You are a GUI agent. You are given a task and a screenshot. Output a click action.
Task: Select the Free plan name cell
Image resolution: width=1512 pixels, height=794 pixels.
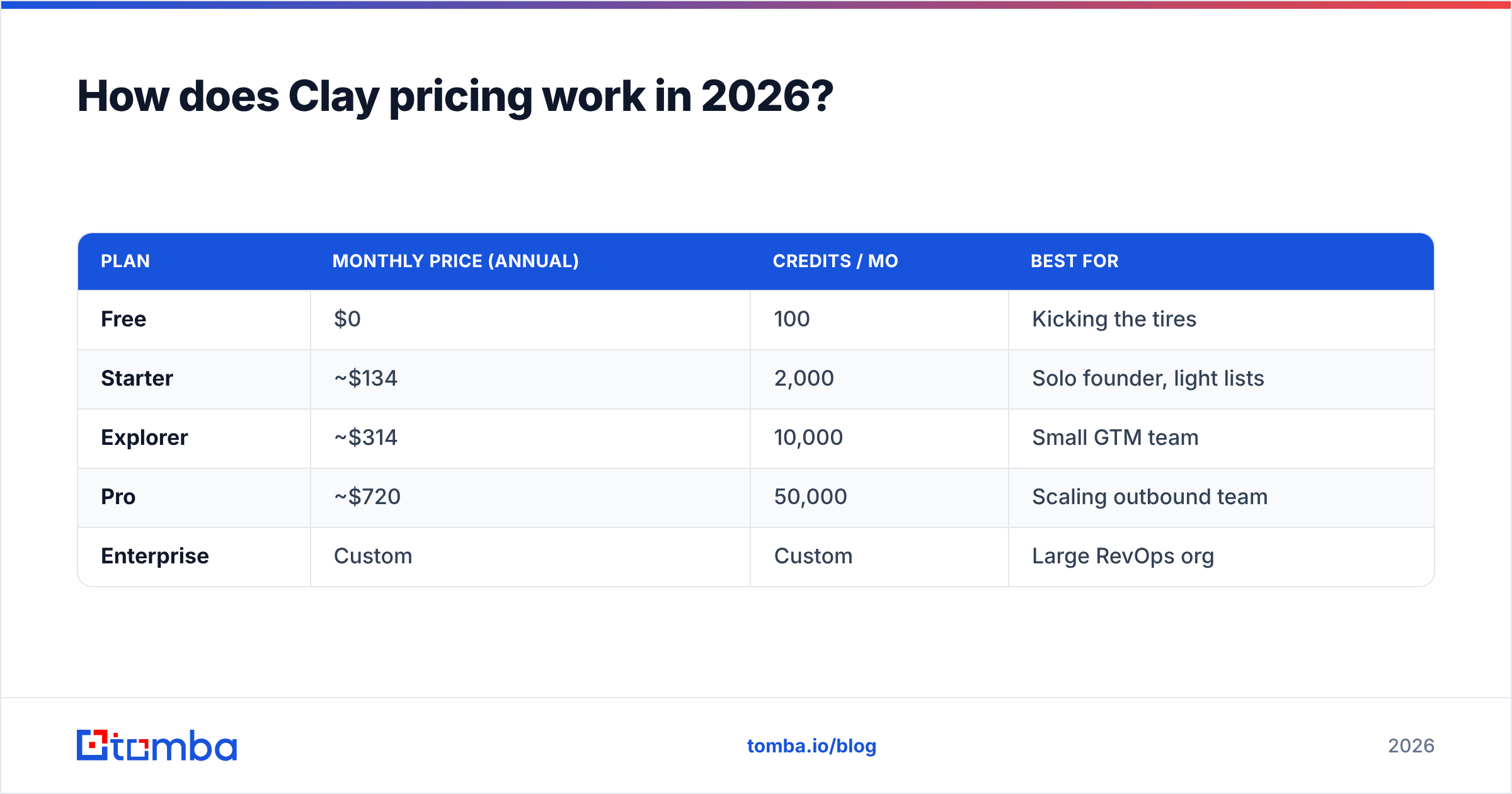(194, 319)
